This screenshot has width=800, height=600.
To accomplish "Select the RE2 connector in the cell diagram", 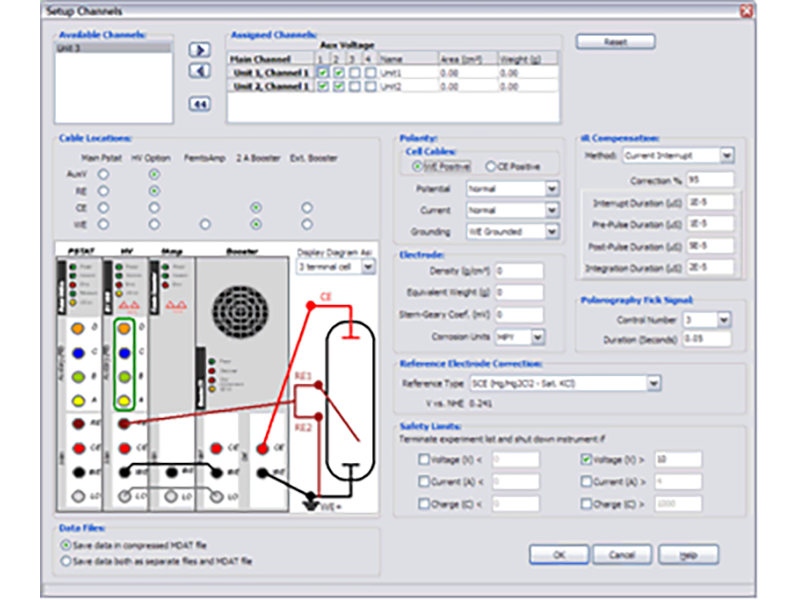I will pos(319,417).
